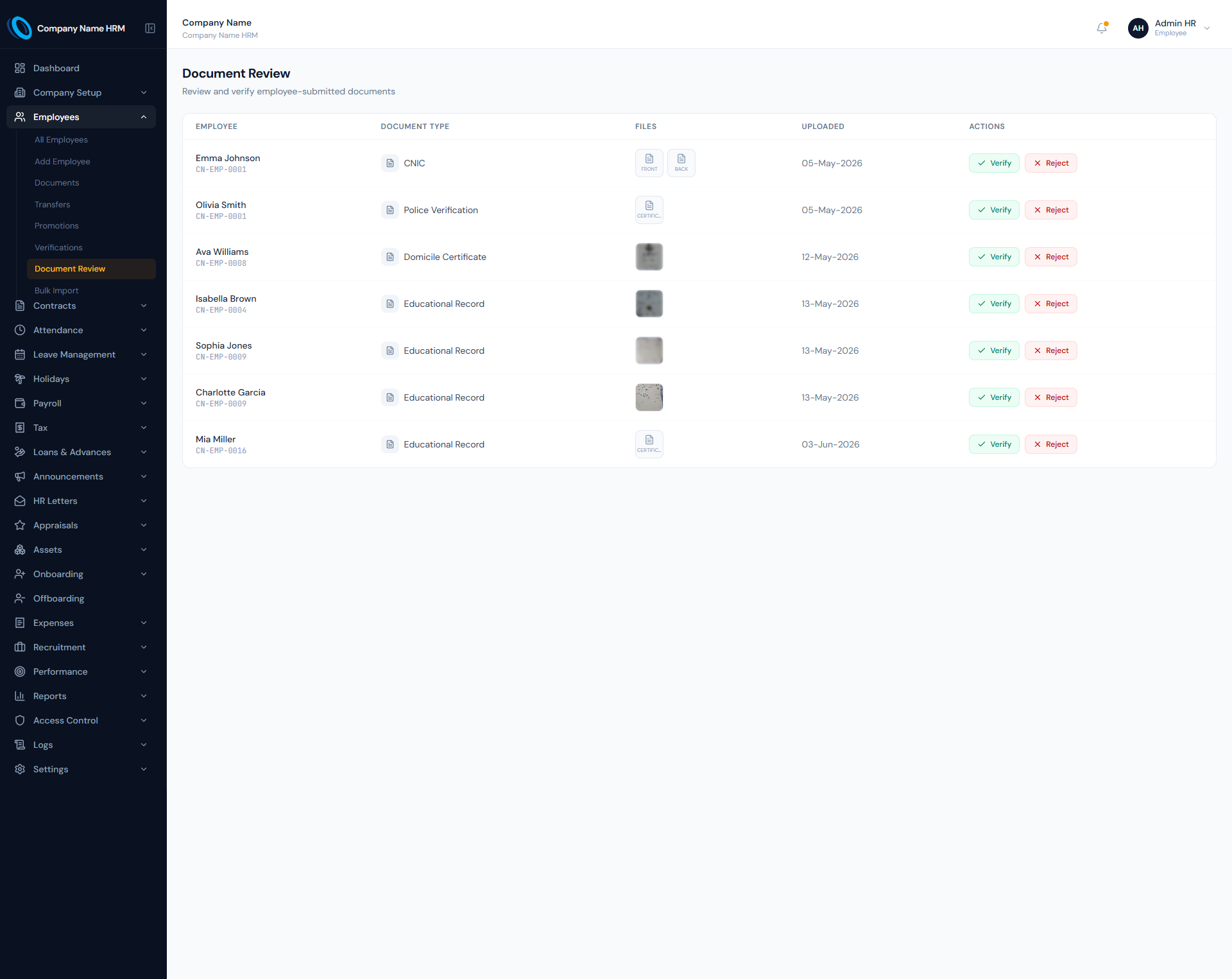Click the Dashboard grid icon

[x=20, y=68]
